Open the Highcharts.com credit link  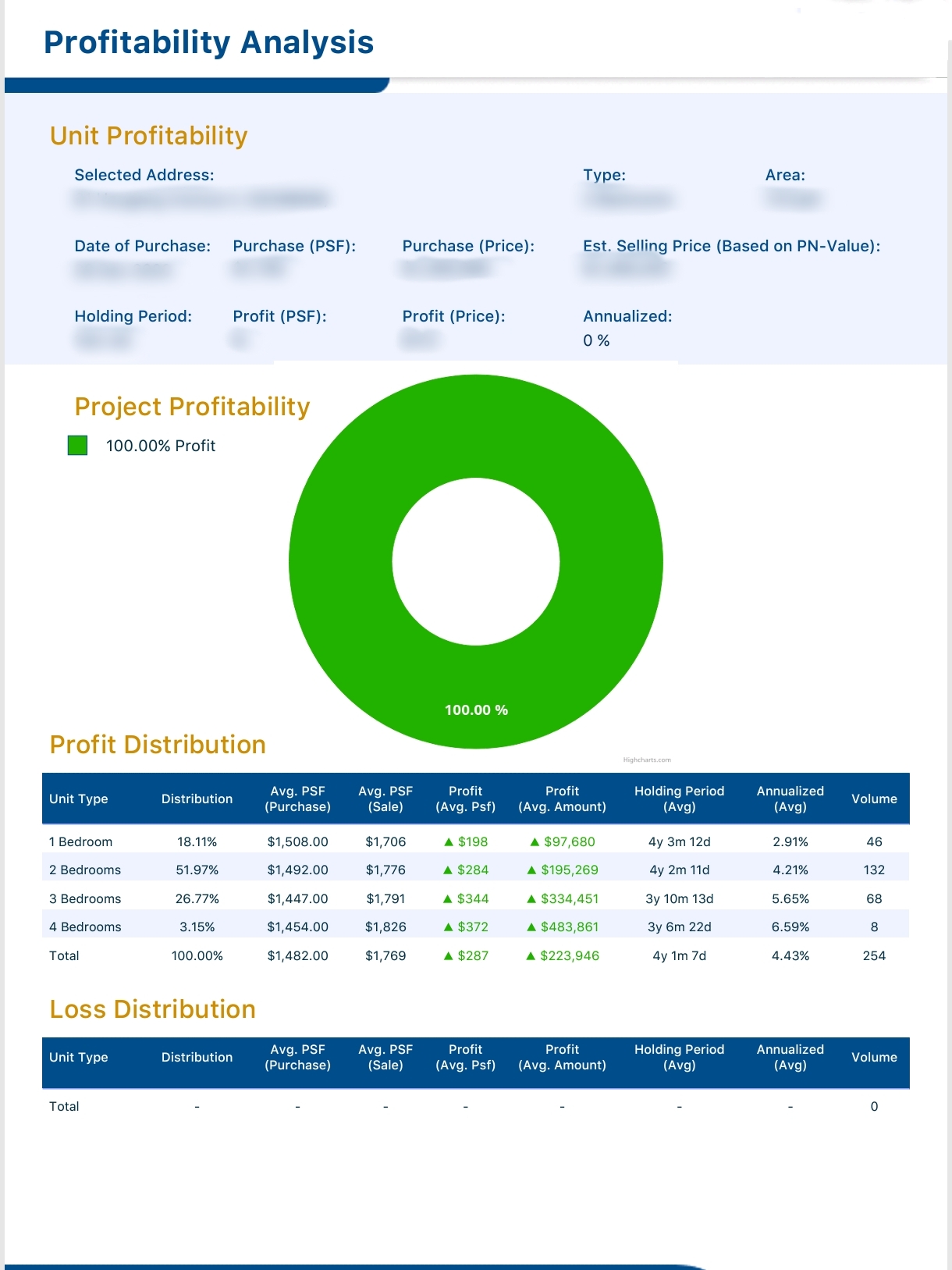pos(647,760)
